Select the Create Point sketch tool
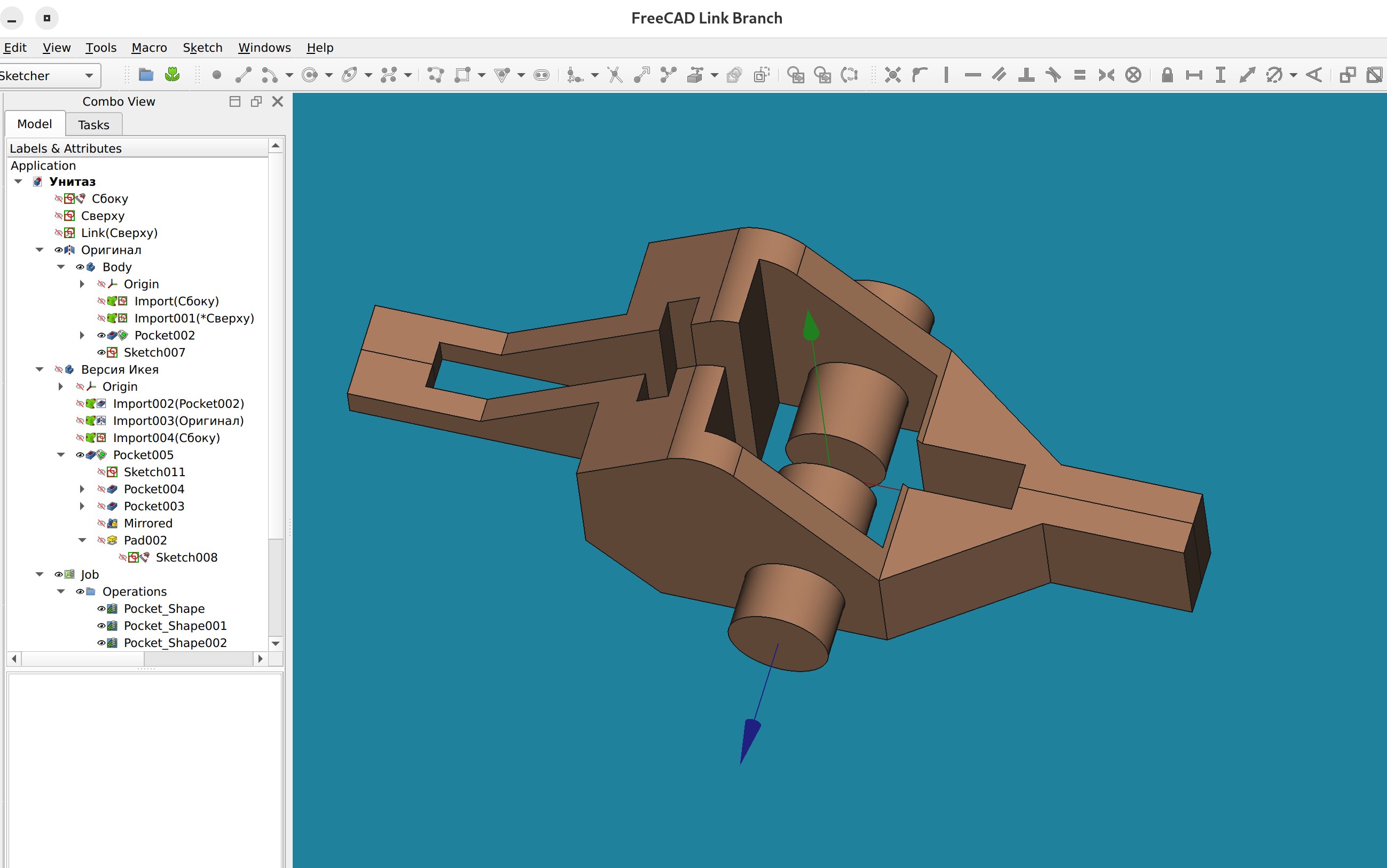 pyautogui.click(x=216, y=75)
